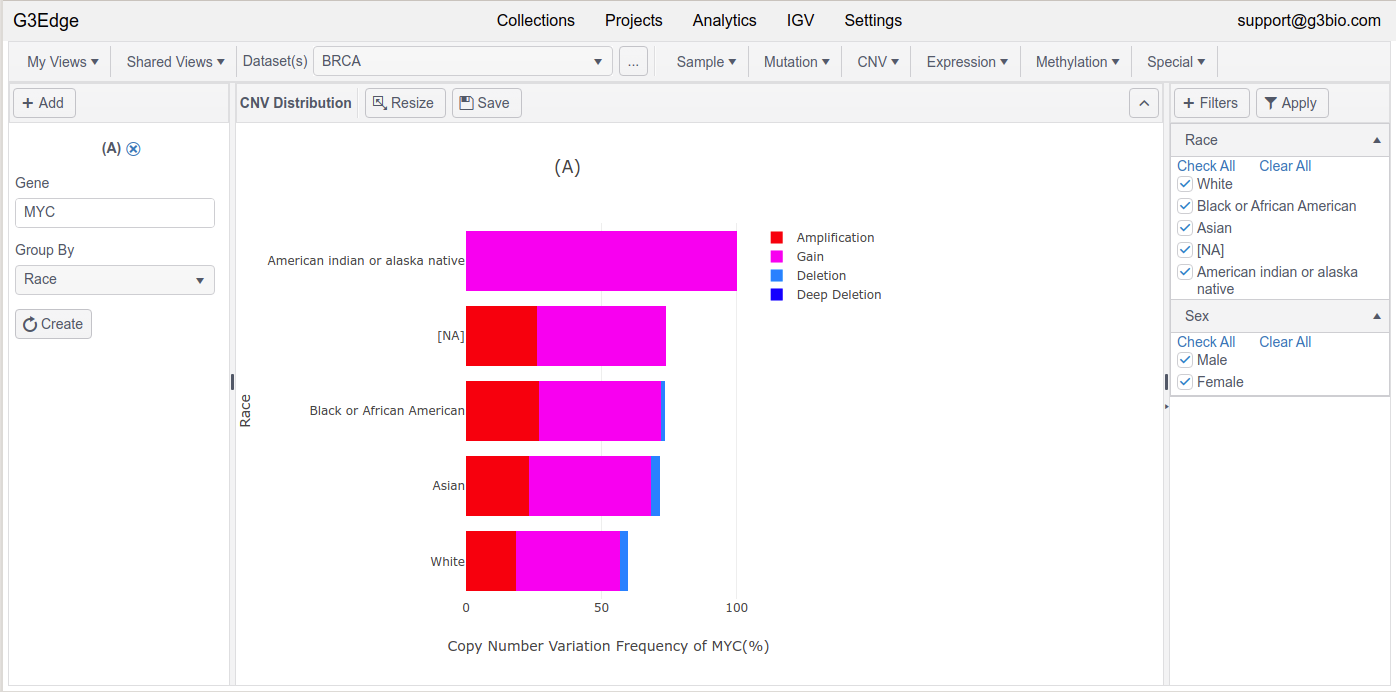
Task: Click the Create button to refresh the chart
Action: (x=53, y=324)
